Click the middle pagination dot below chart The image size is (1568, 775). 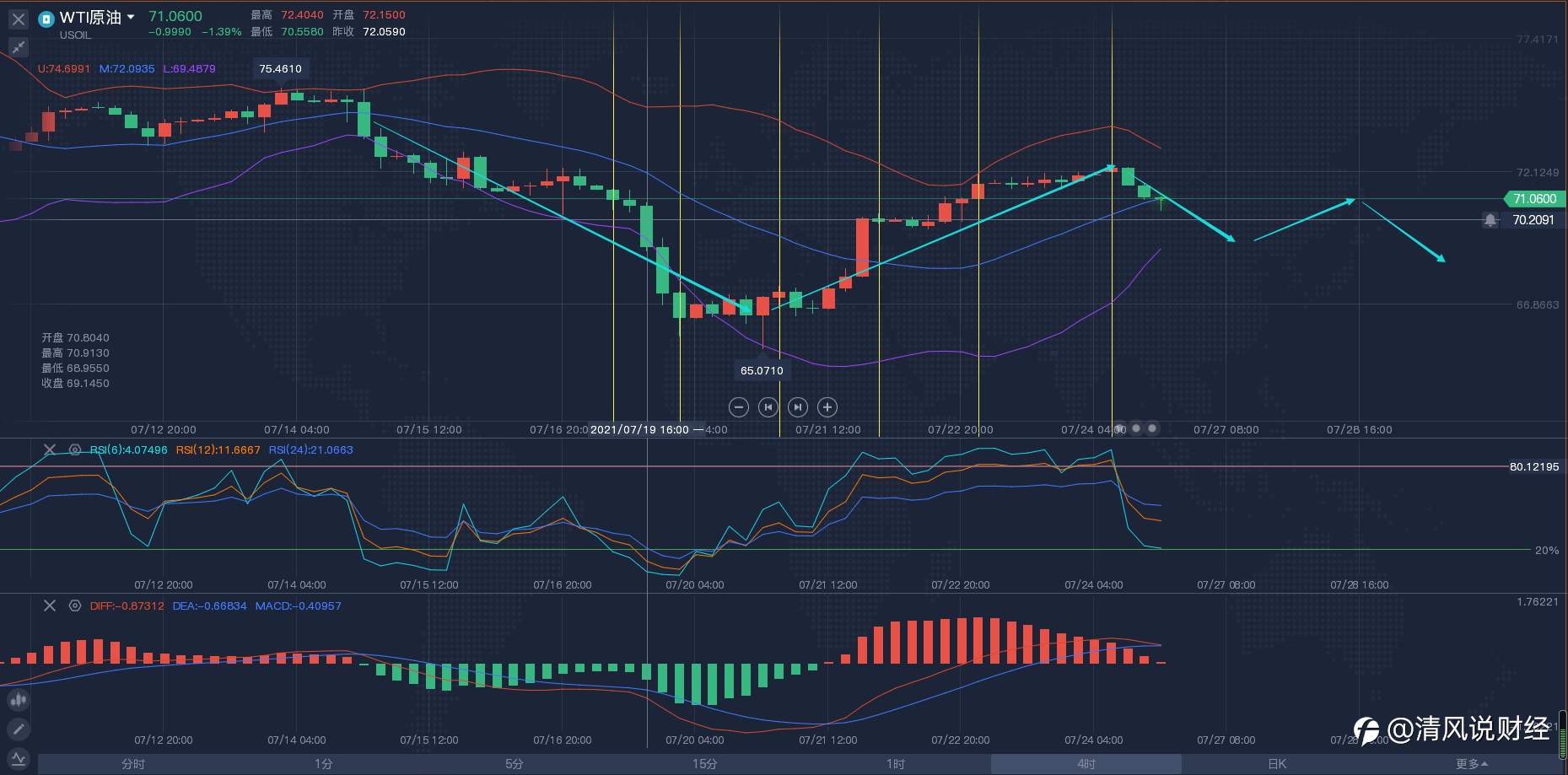coord(1136,428)
